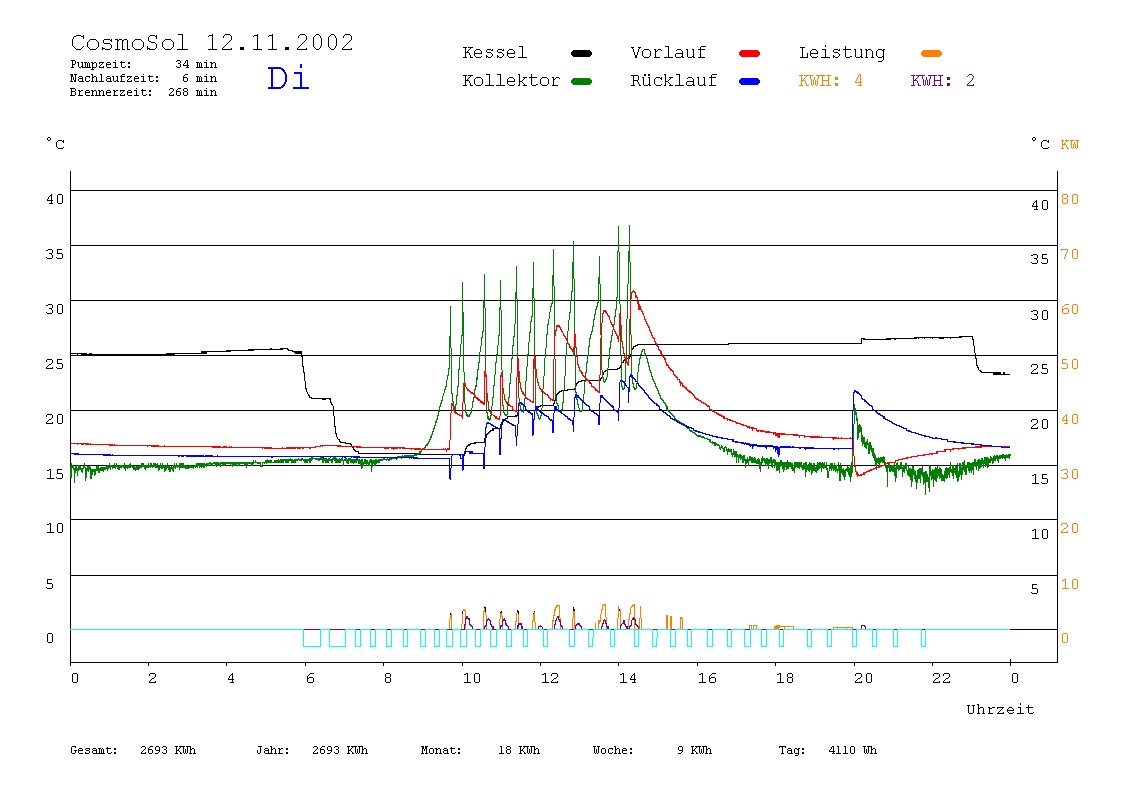1148x812 pixels.
Task: Click the orange KW axis tick "70"
Action: click(1070, 254)
